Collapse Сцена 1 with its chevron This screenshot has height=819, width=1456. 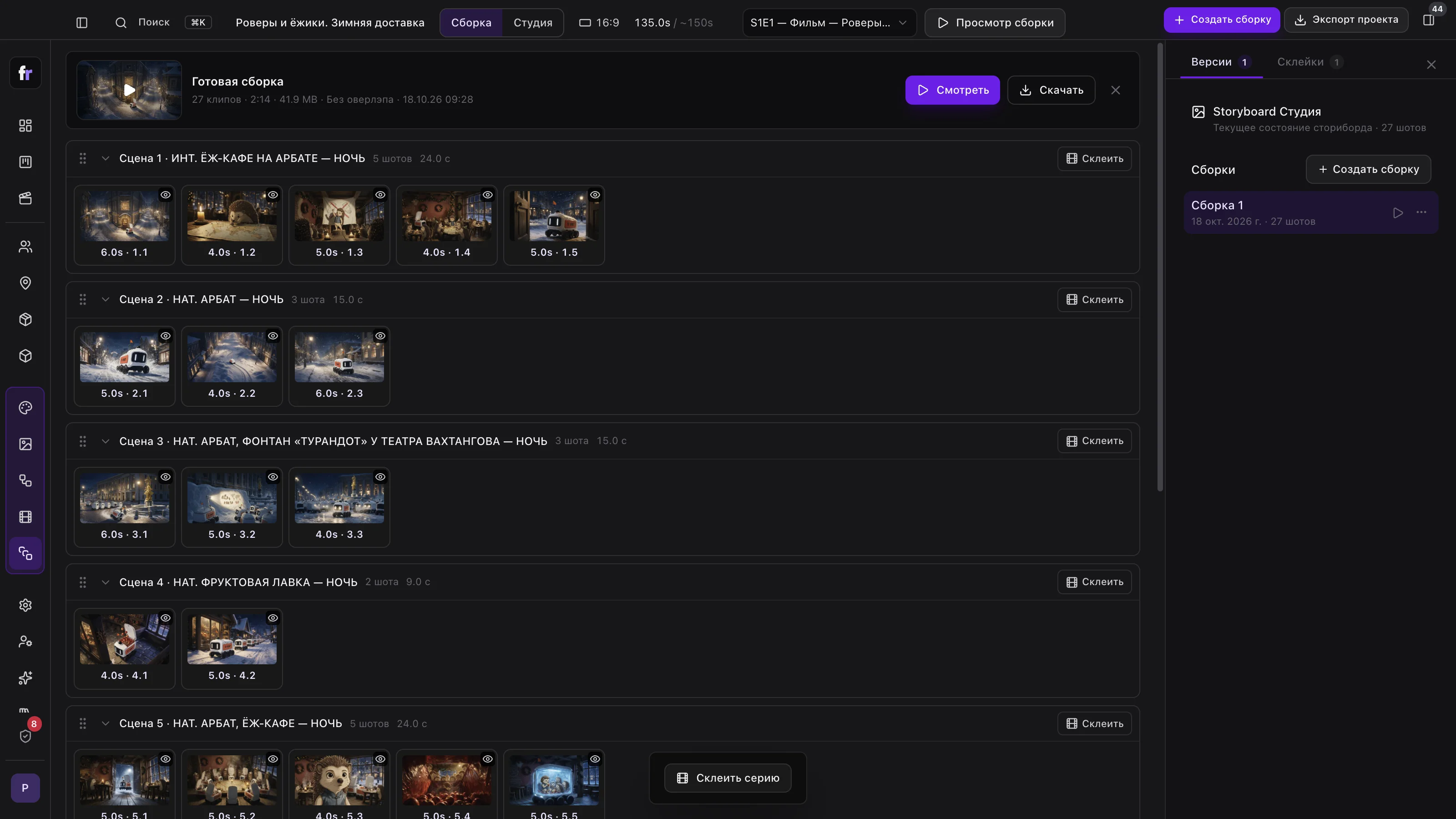tap(105, 158)
